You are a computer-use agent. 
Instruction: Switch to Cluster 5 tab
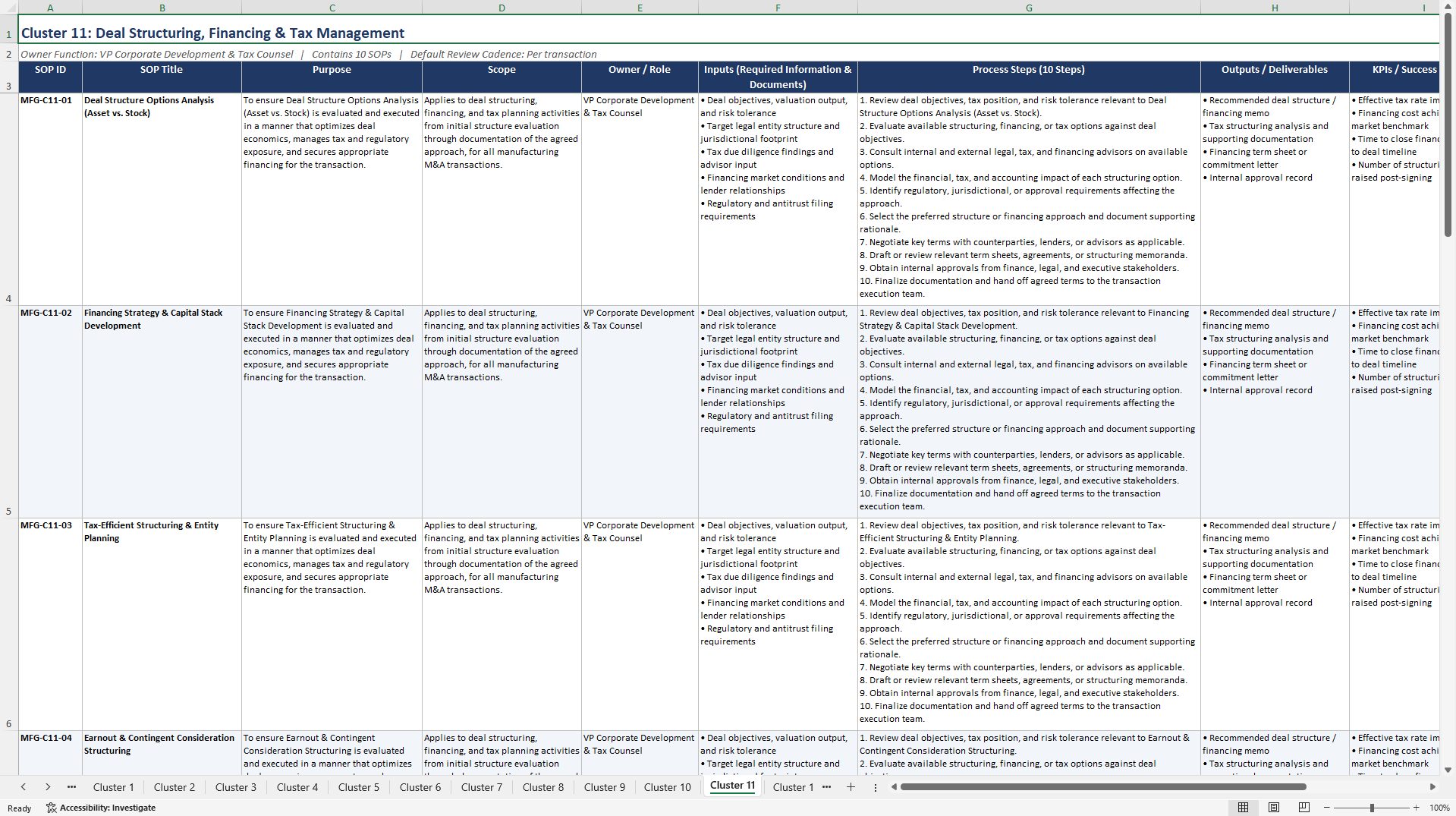point(359,787)
